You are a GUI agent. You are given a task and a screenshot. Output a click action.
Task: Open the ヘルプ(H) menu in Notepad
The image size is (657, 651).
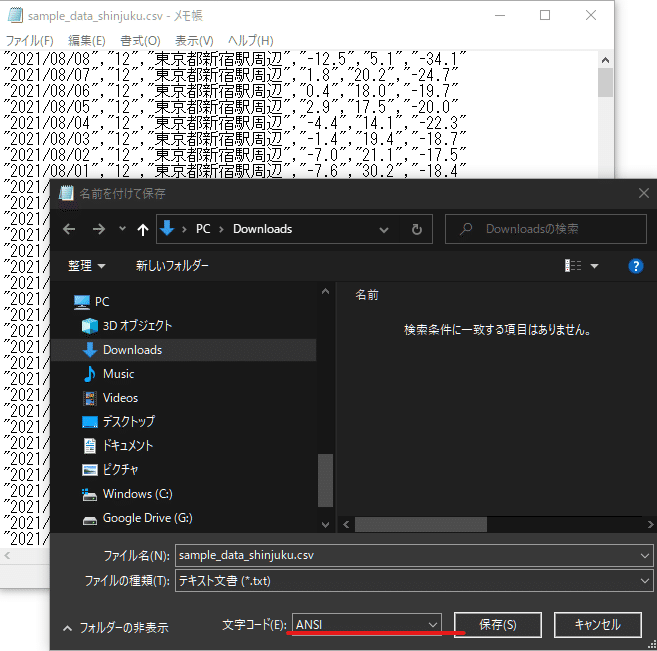(251, 41)
